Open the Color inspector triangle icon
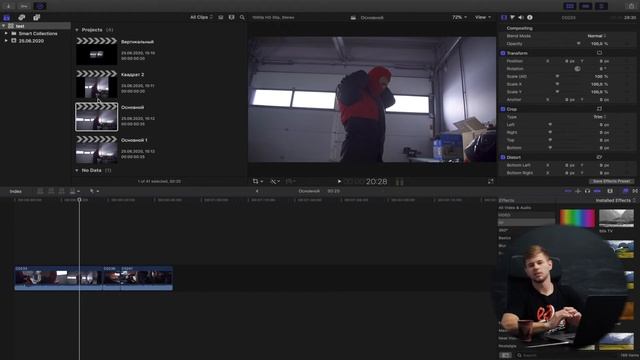640x360 pixels. [512, 18]
